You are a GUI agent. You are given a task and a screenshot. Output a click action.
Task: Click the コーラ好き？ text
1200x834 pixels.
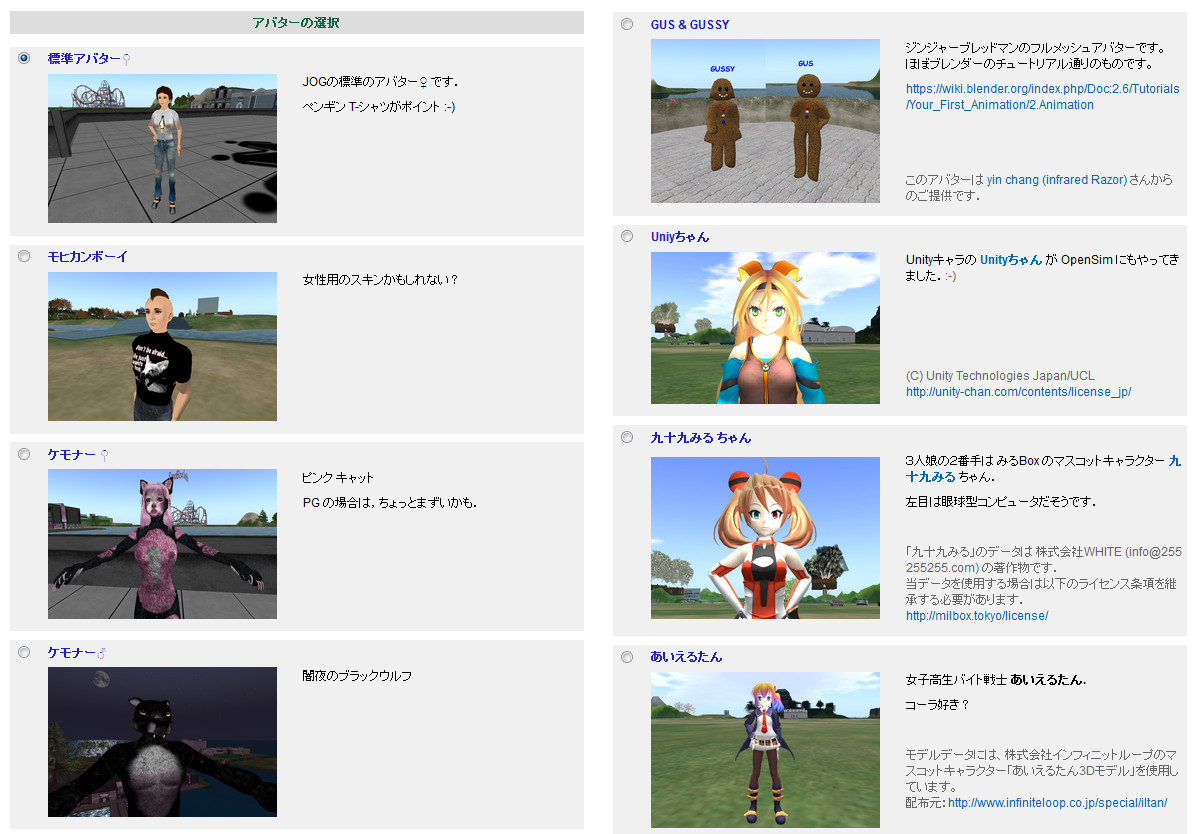[937, 705]
